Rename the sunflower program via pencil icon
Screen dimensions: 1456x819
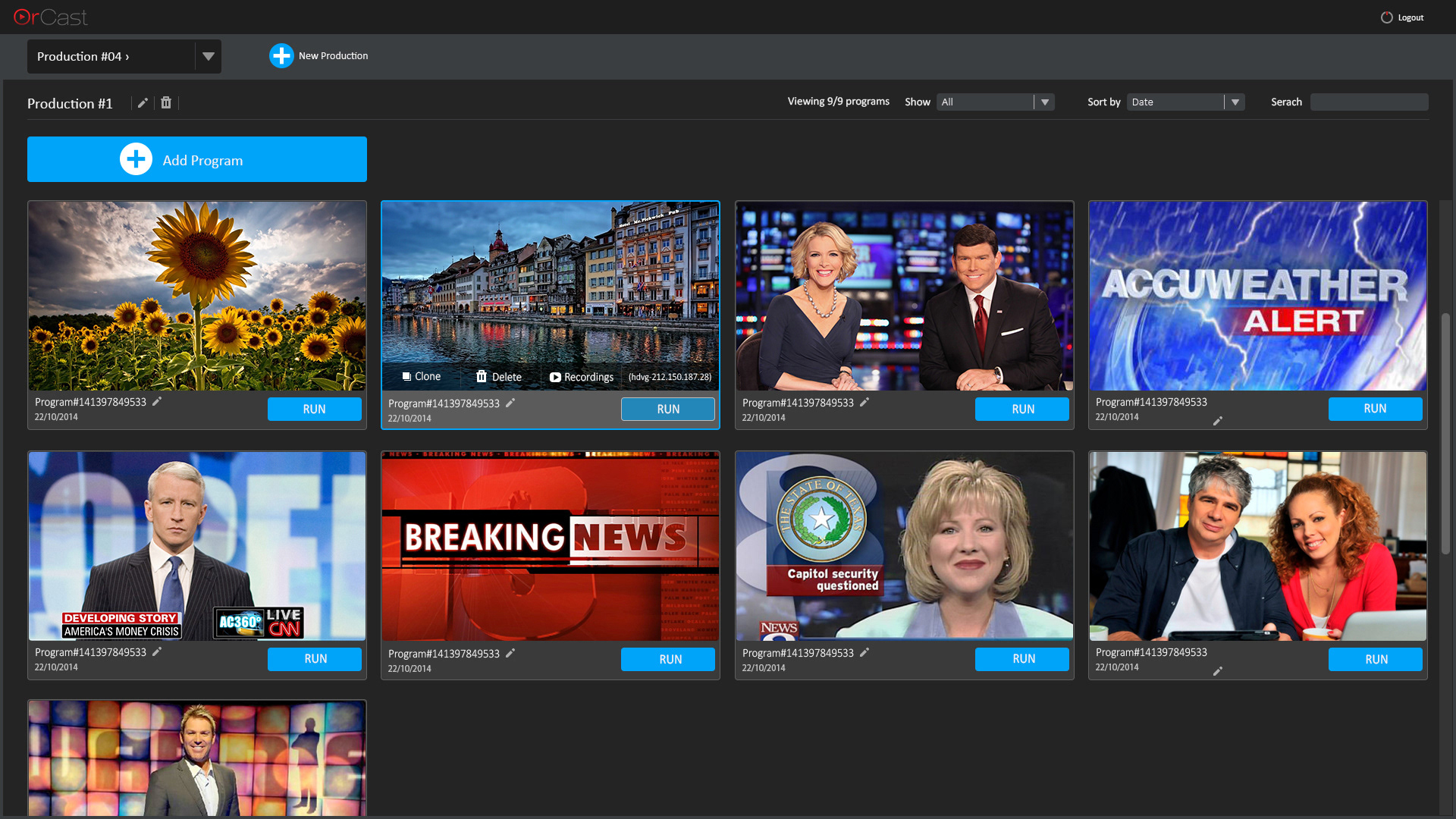click(x=157, y=402)
